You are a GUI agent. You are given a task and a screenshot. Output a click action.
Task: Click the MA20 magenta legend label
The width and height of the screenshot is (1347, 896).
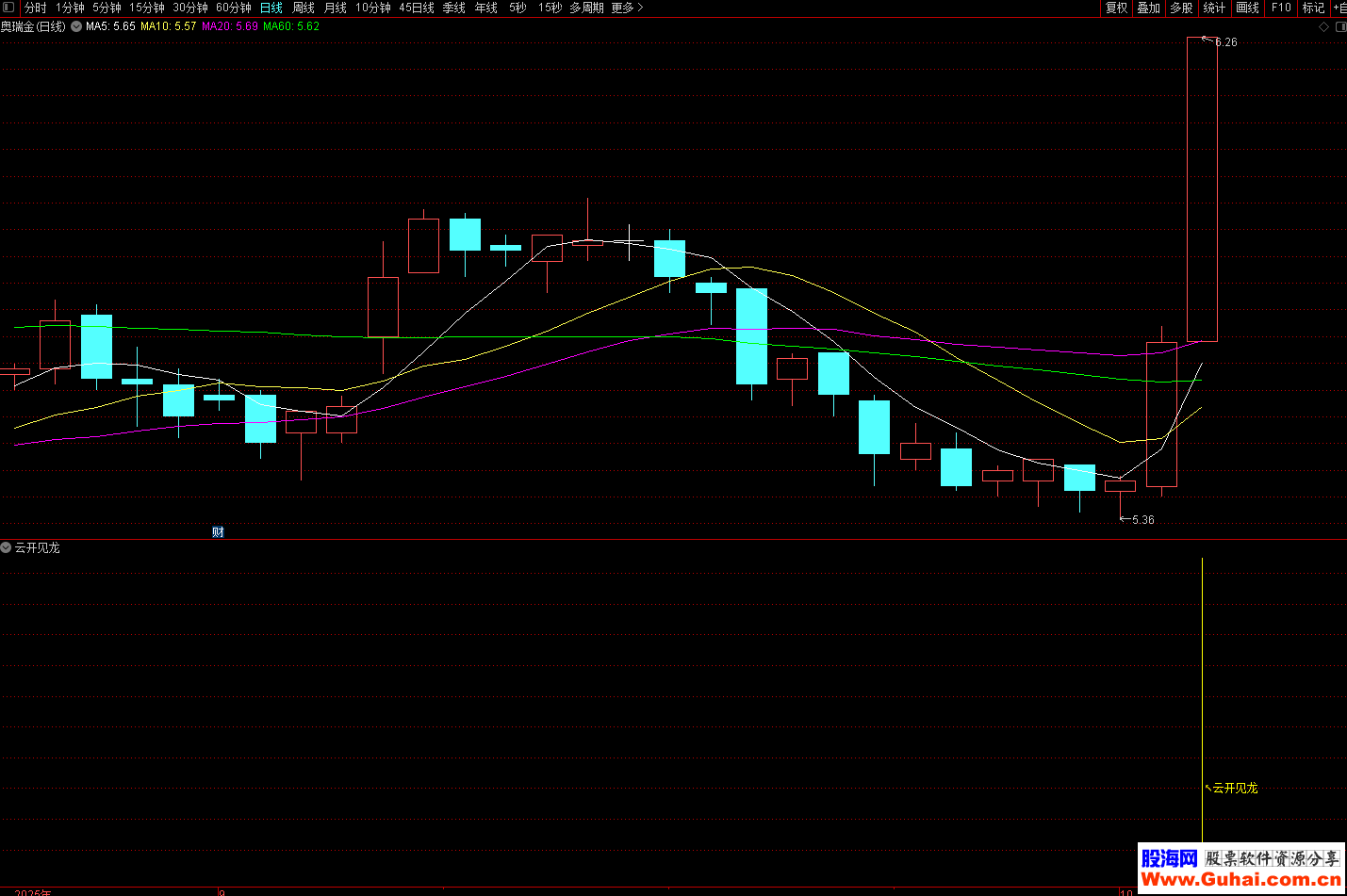point(229,26)
